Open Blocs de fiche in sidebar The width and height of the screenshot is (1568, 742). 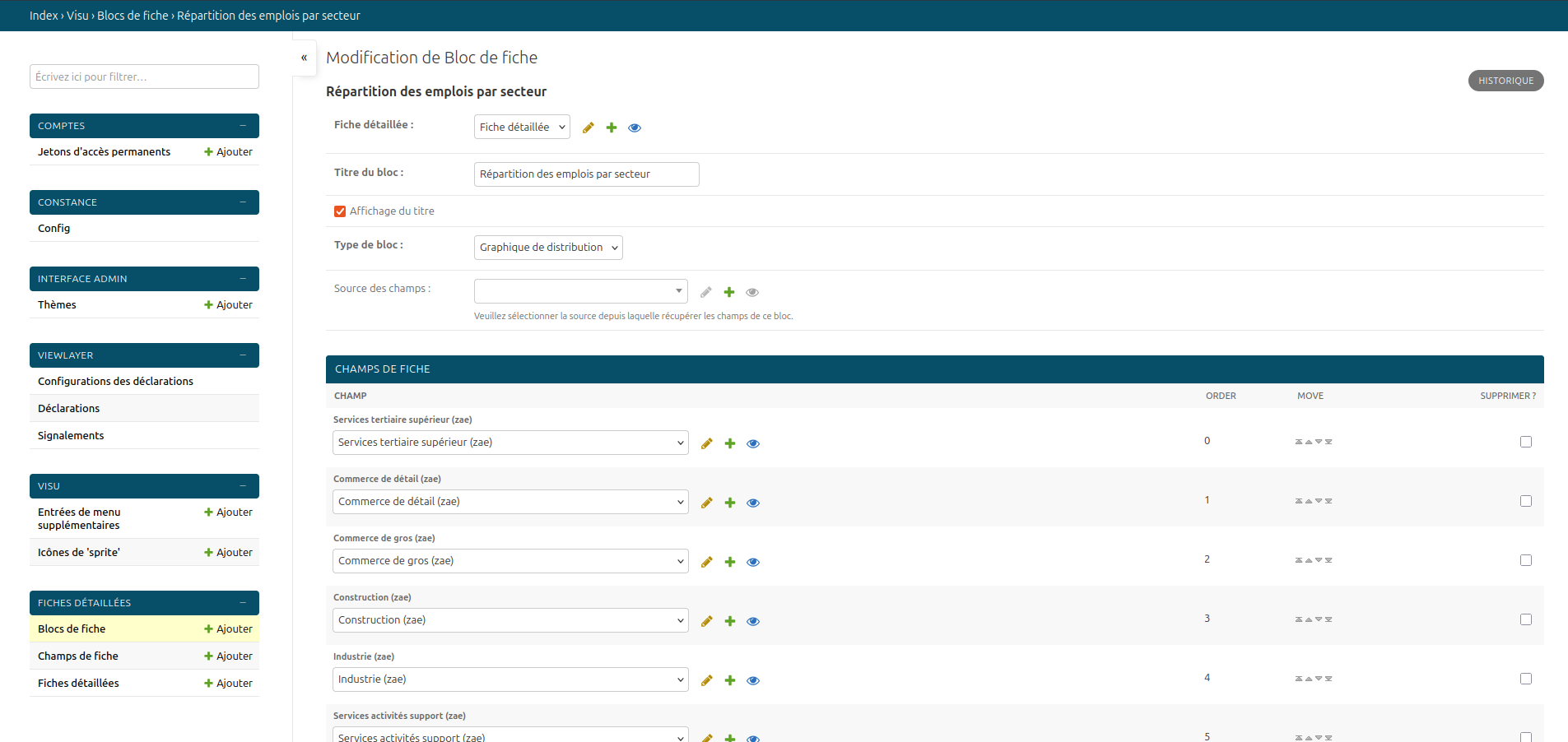coord(72,629)
